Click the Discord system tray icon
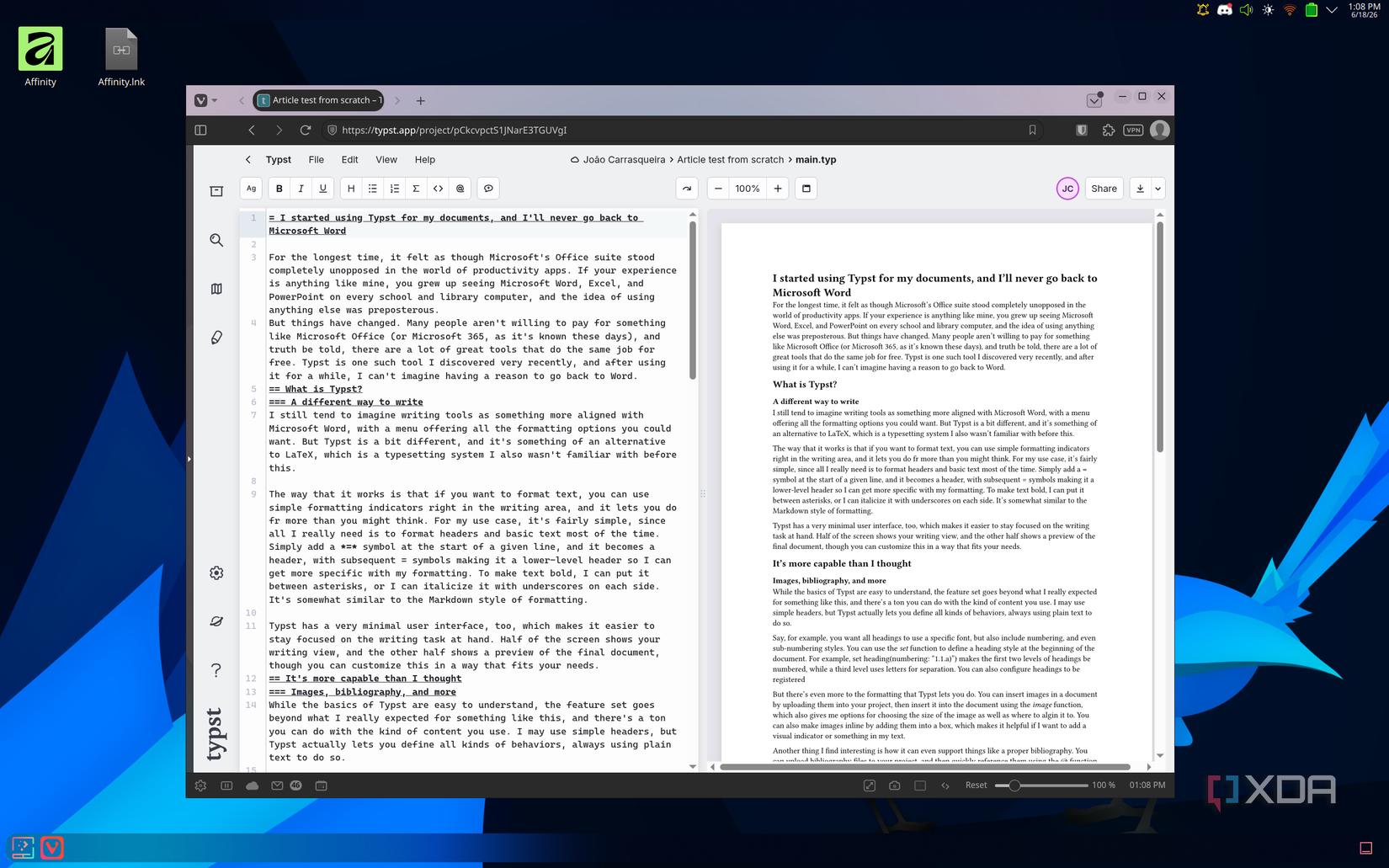The image size is (1389, 868). pos(1224,10)
